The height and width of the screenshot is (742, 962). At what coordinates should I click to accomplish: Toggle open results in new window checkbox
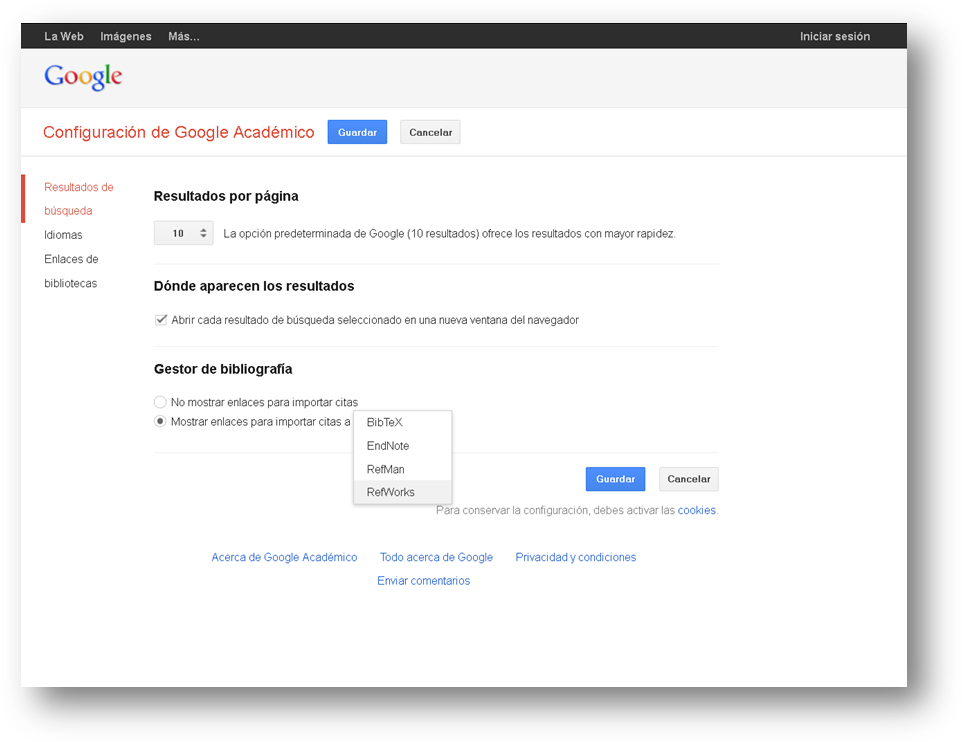click(x=161, y=320)
